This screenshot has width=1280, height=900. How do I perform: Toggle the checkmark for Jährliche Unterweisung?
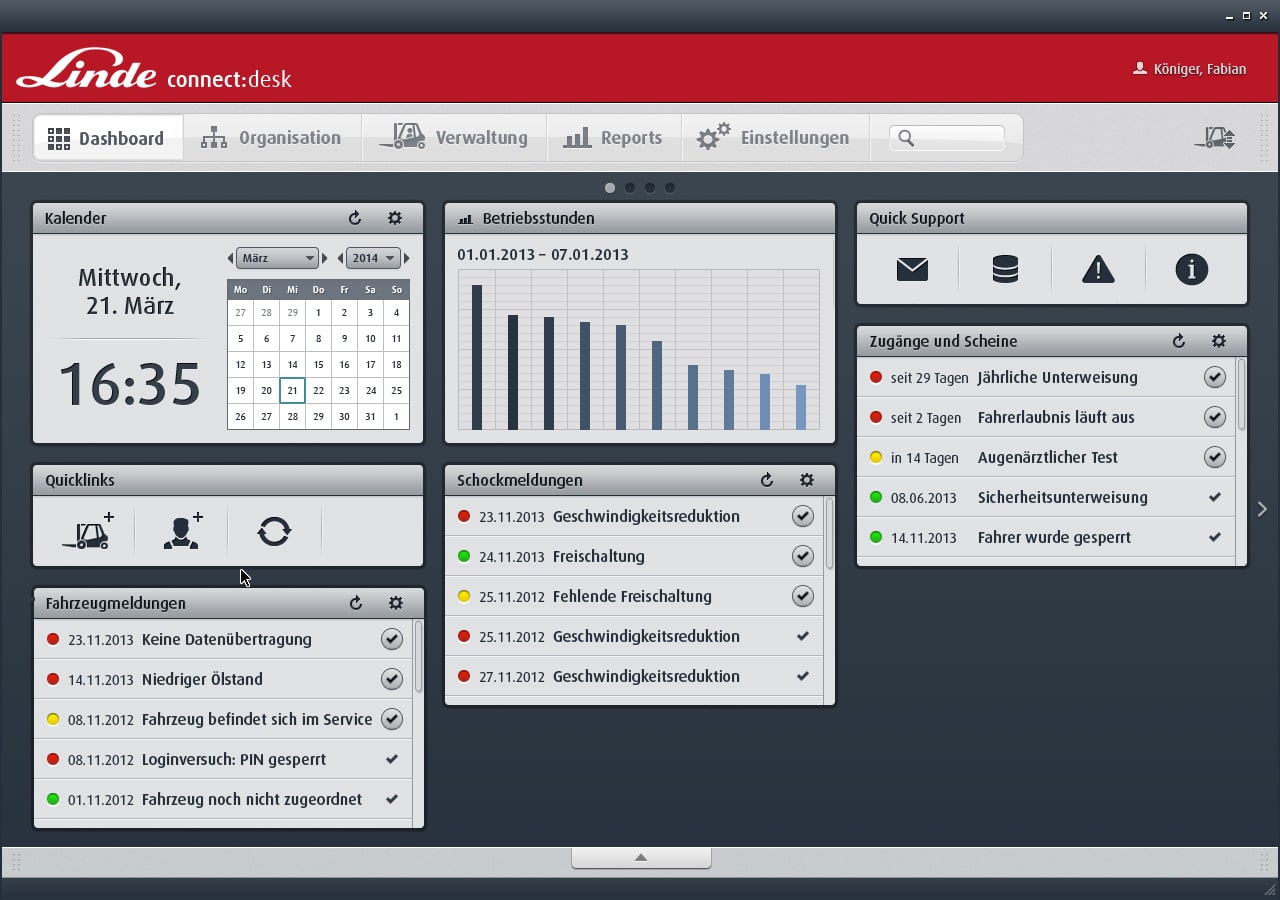1214,377
